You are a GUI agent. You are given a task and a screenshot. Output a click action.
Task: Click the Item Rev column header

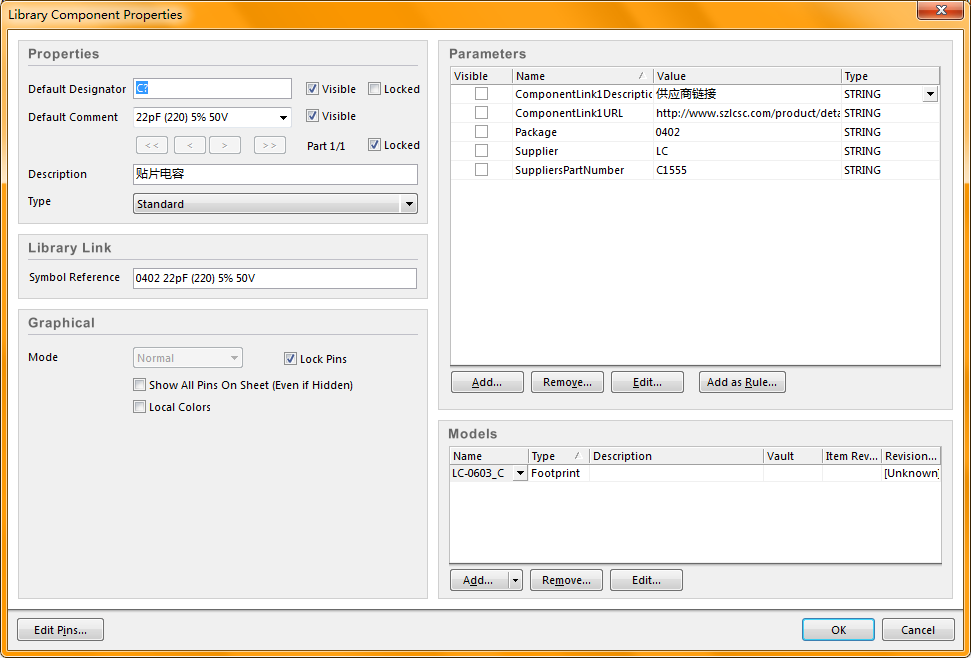[x=851, y=456]
